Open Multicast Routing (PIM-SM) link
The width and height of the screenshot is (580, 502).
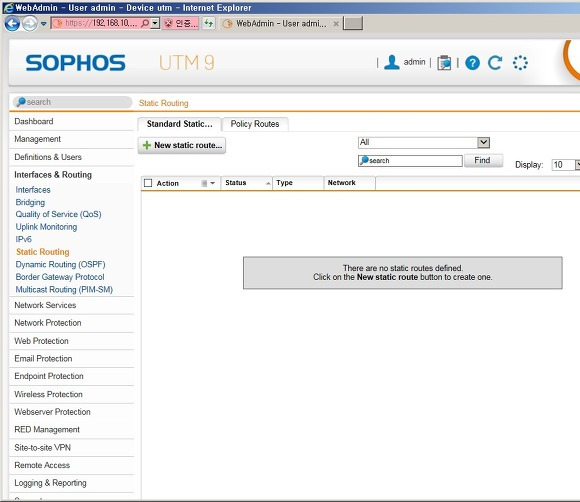tap(64, 290)
